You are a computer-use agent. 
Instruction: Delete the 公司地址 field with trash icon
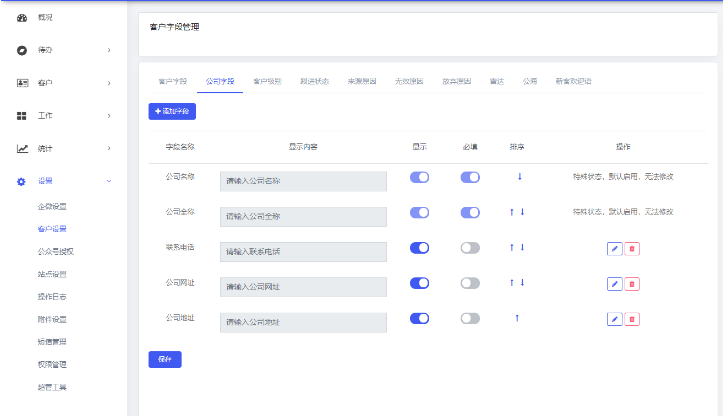[632, 319]
